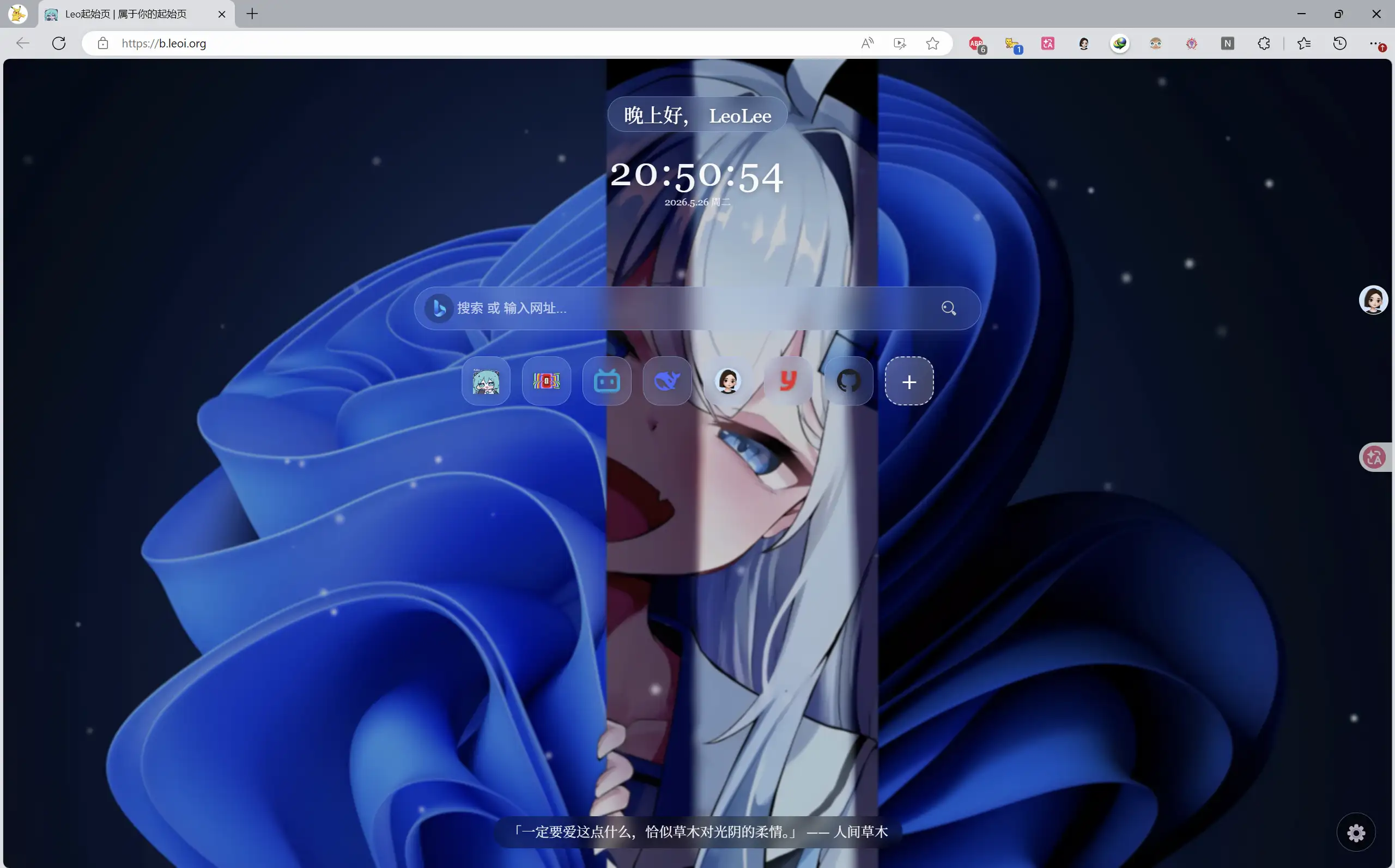Click the date 2026.5.26 周二
Image resolution: width=1395 pixels, height=868 pixels.
pyautogui.click(x=697, y=202)
